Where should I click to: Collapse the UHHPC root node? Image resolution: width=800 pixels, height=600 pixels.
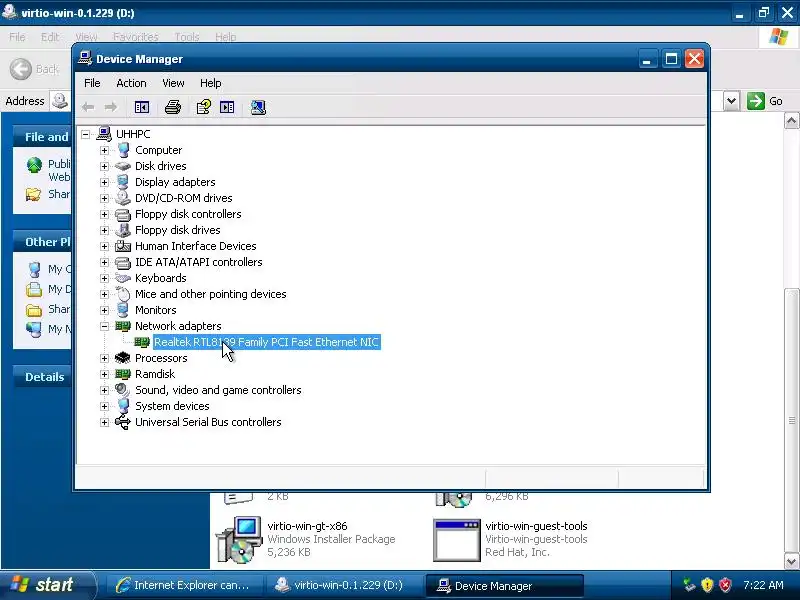click(x=86, y=134)
